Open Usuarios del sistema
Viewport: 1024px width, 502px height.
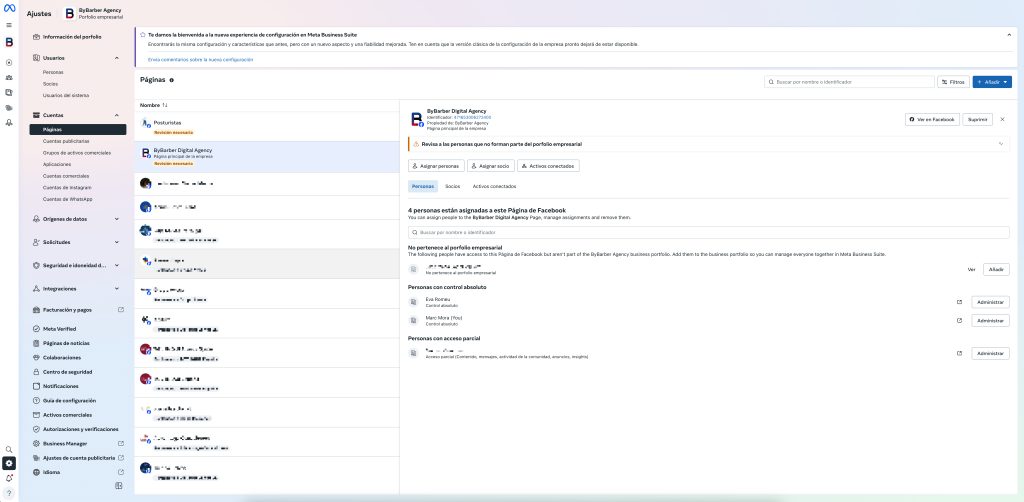coord(66,95)
